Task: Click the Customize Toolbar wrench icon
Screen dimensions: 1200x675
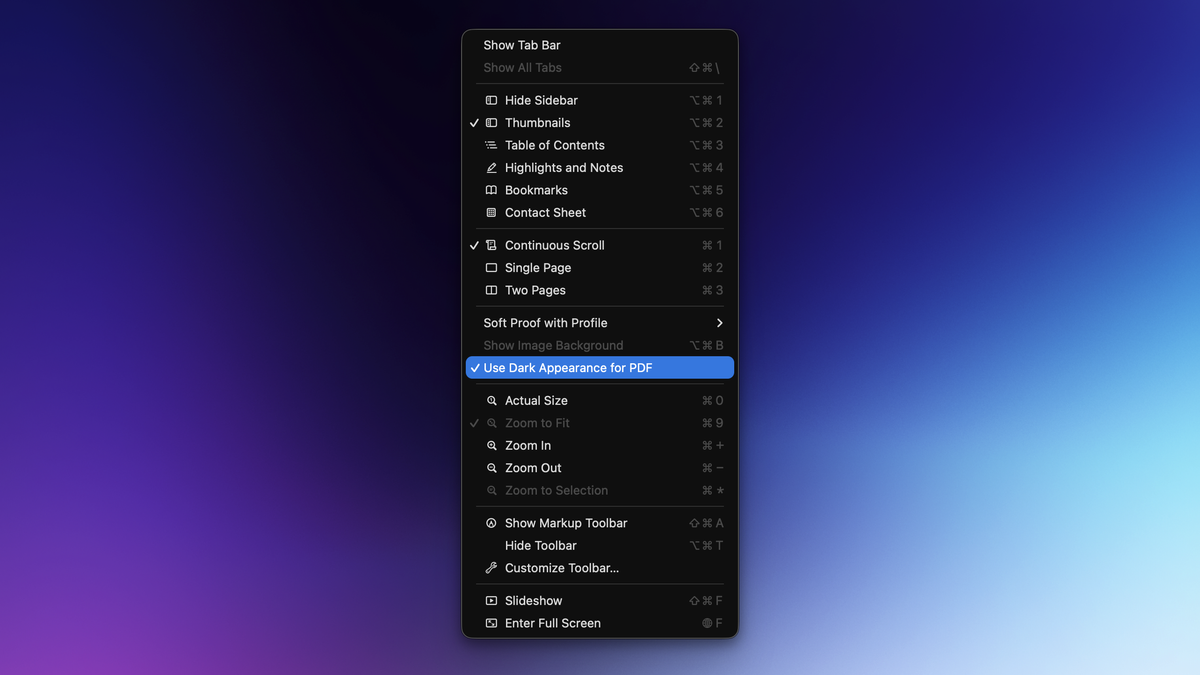Action: [x=491, y=568]
